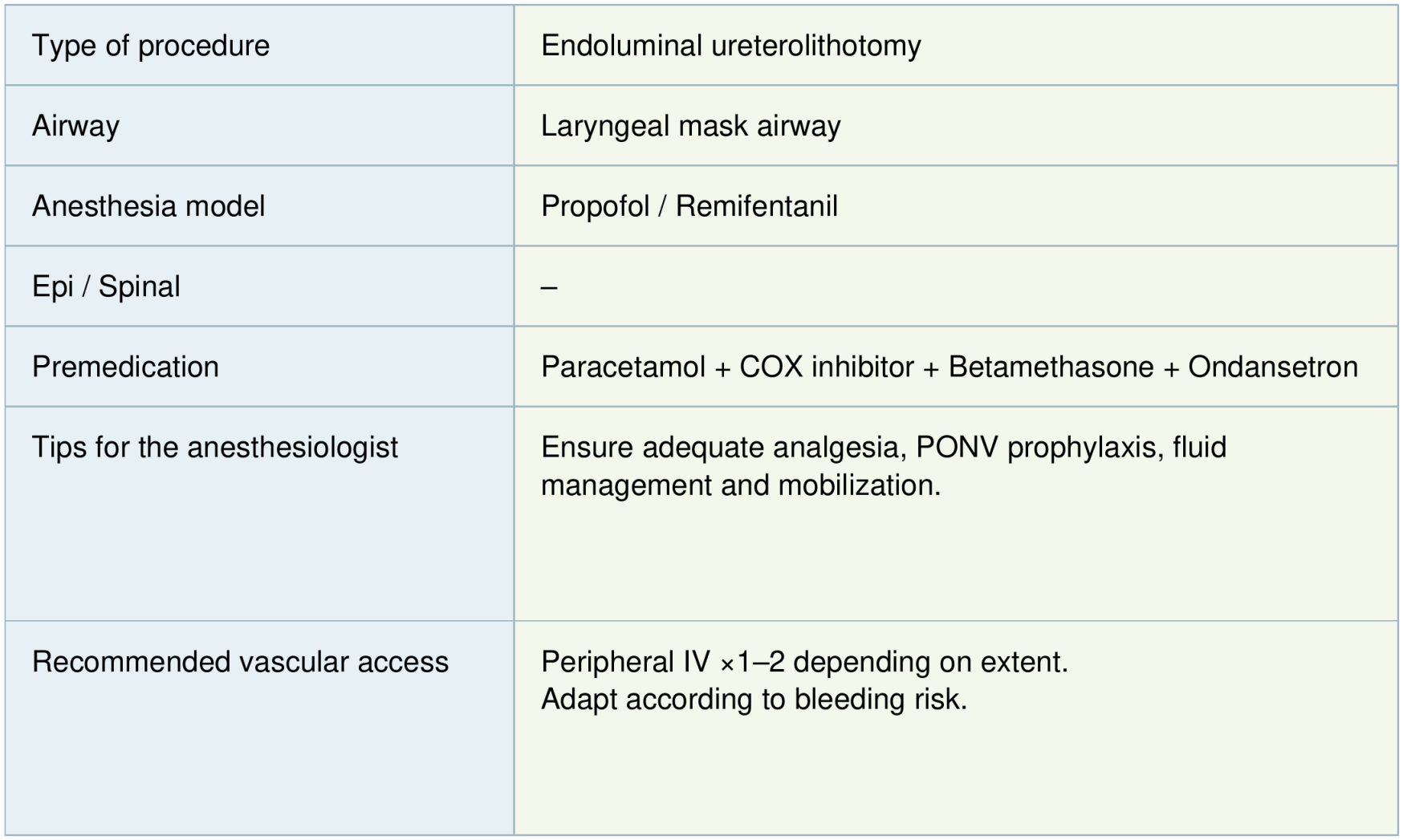Click the 'Airway' row label
Screen dimensions: 1403x840
(x=75, y=126)
